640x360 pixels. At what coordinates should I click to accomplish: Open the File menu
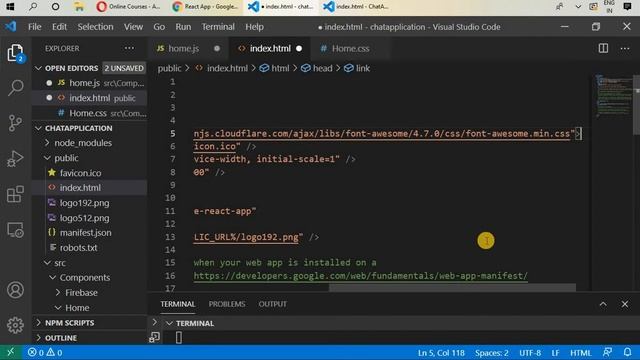tap(35, 27)
